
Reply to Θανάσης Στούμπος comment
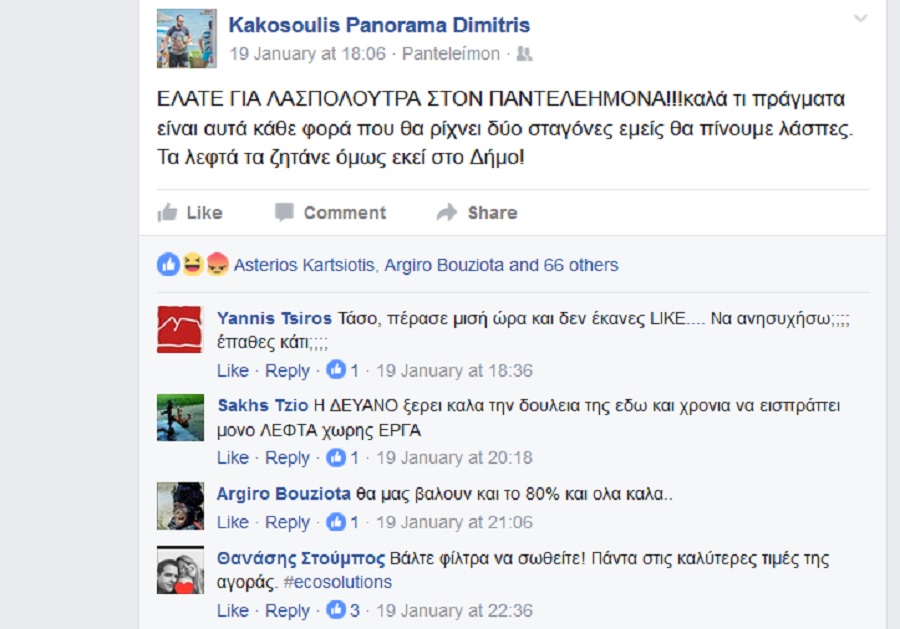click(x=287, y=611)
